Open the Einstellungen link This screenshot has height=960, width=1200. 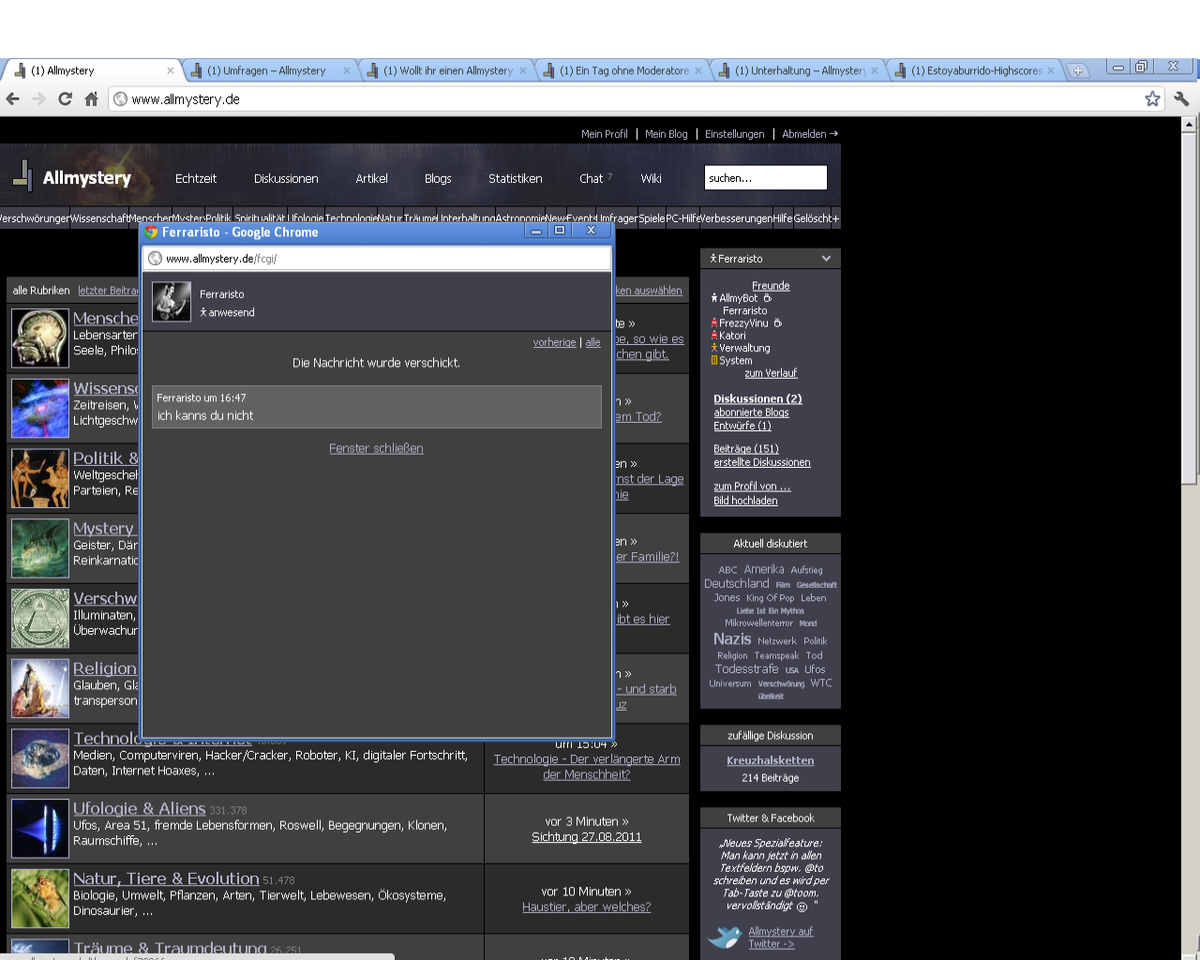coord(735,134)
